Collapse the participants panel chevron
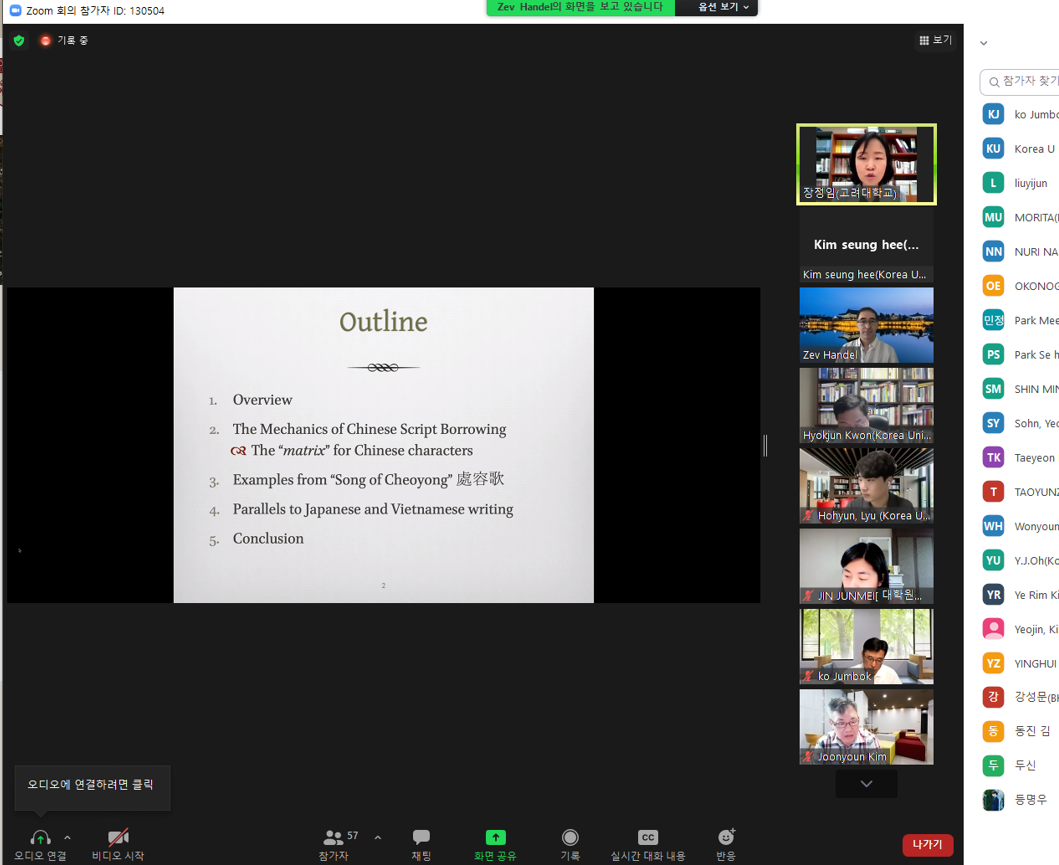 (x=984, y=43)
